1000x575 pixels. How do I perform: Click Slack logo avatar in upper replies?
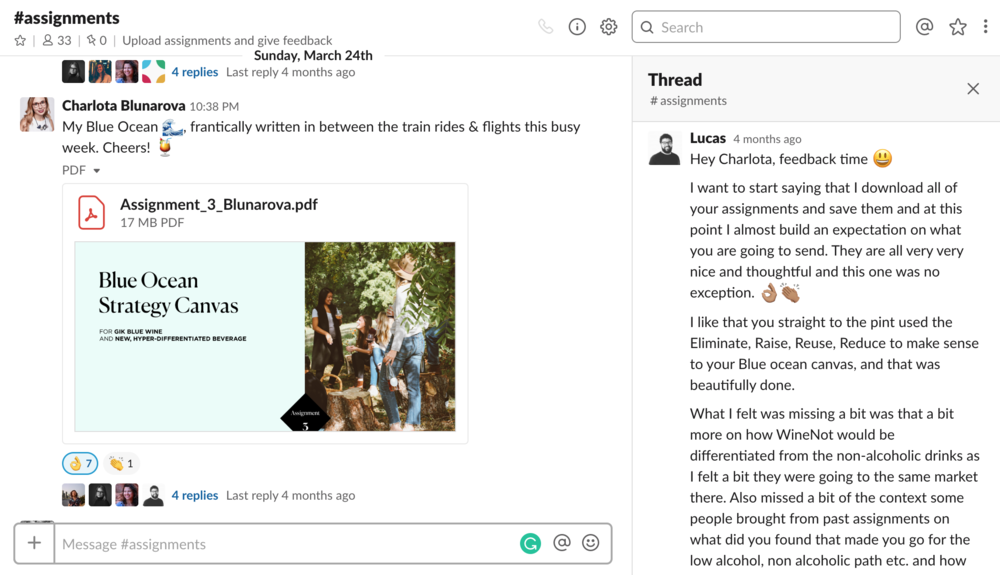click(153, 71)
